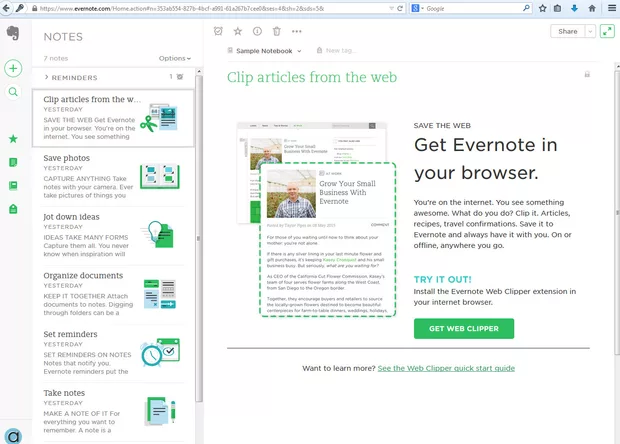Select the 'Jot down ideas' note
The width and height of the screenshot is (620, 444).
pyautogui.click(x=113, y=235)
